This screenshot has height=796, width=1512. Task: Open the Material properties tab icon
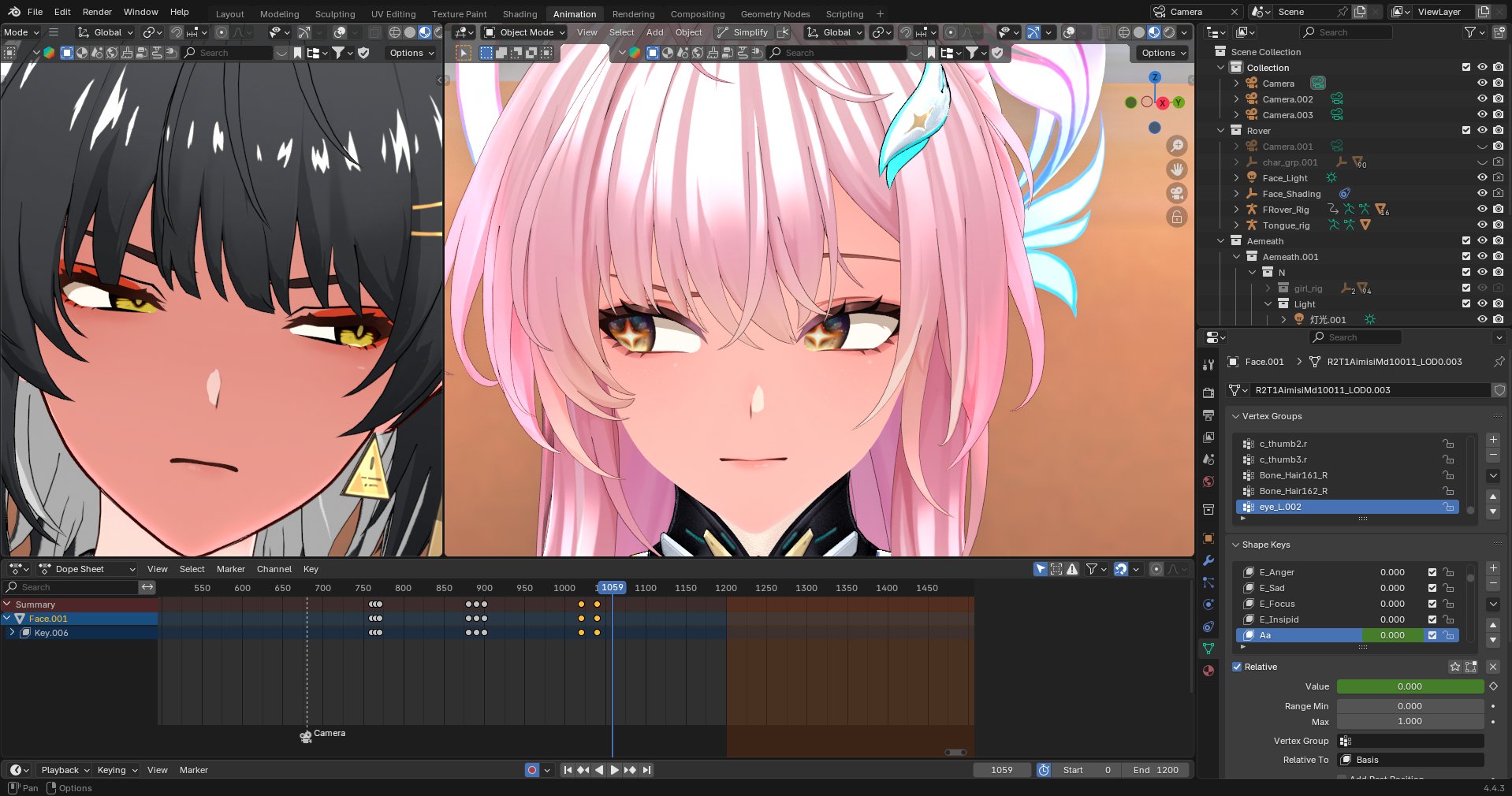click(1208, 671)
